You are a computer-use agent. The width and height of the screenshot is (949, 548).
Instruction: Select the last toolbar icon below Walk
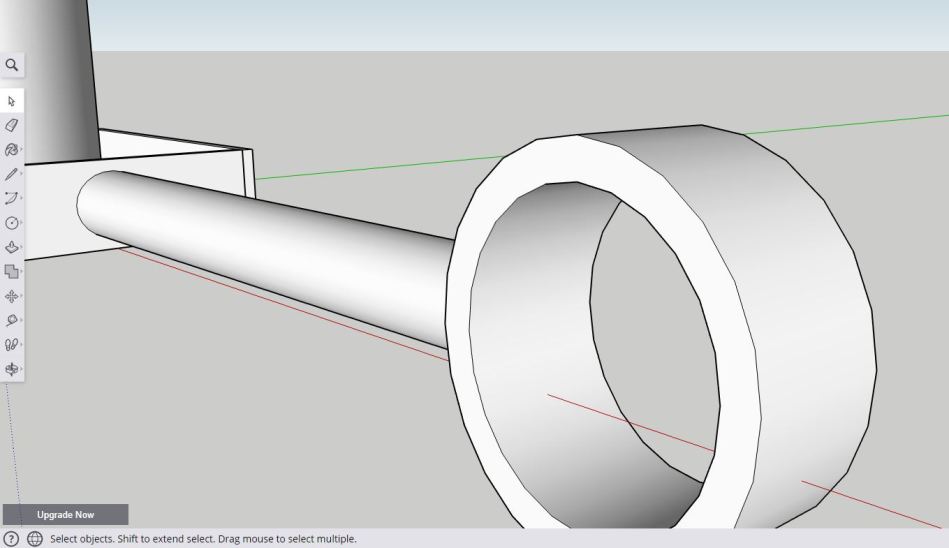click(x=12, y=368)
